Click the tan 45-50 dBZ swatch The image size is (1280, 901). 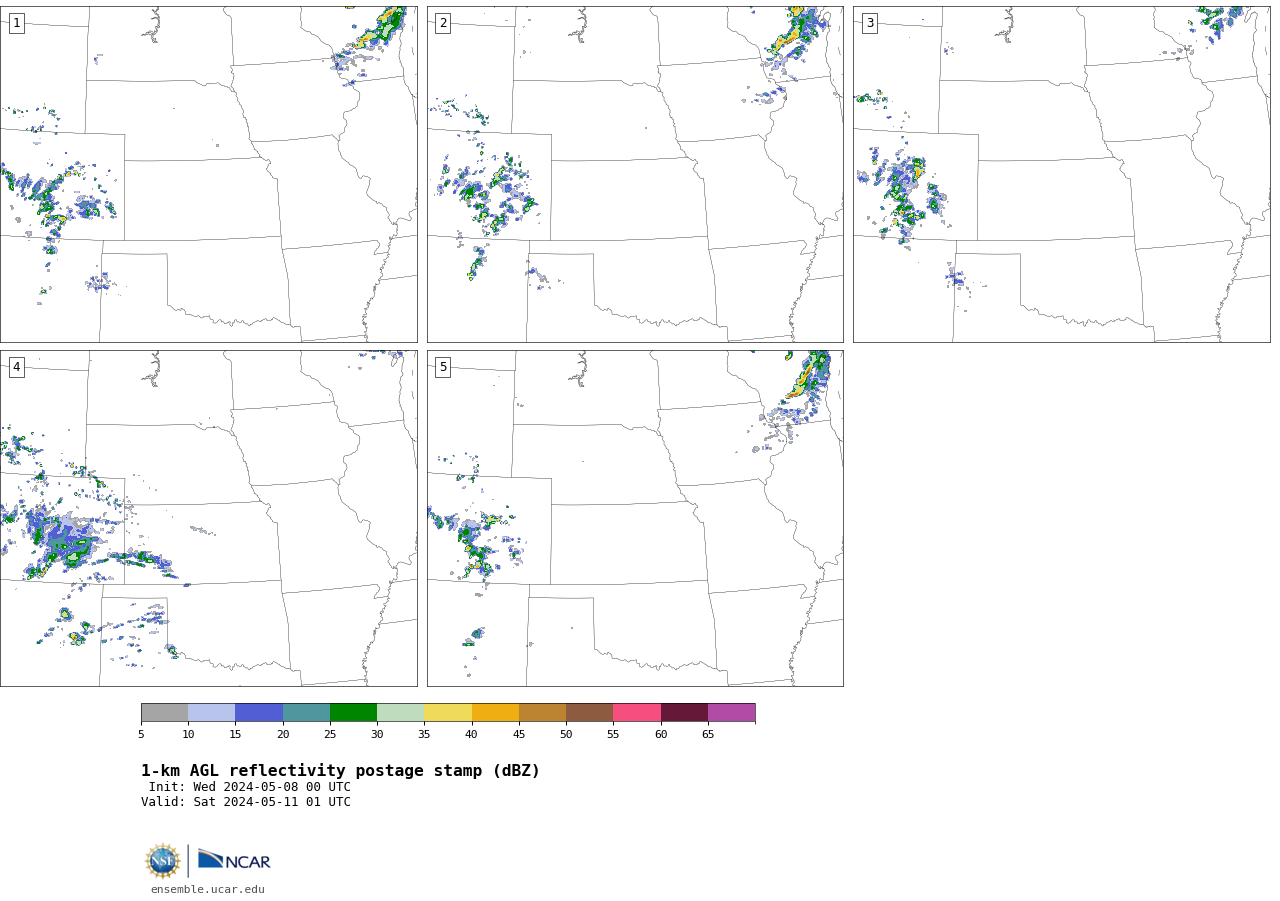click(x=542, y=713)
